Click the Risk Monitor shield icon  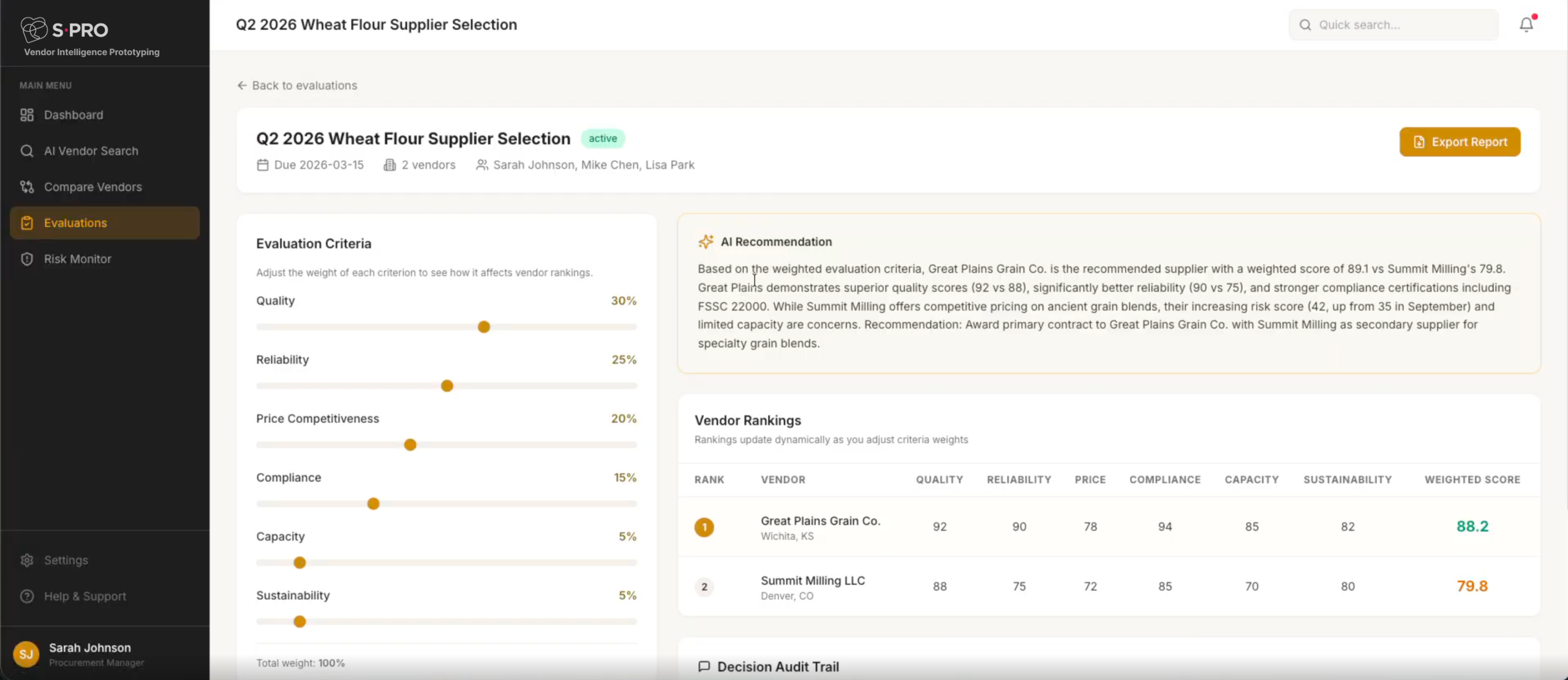click(27, 259)
